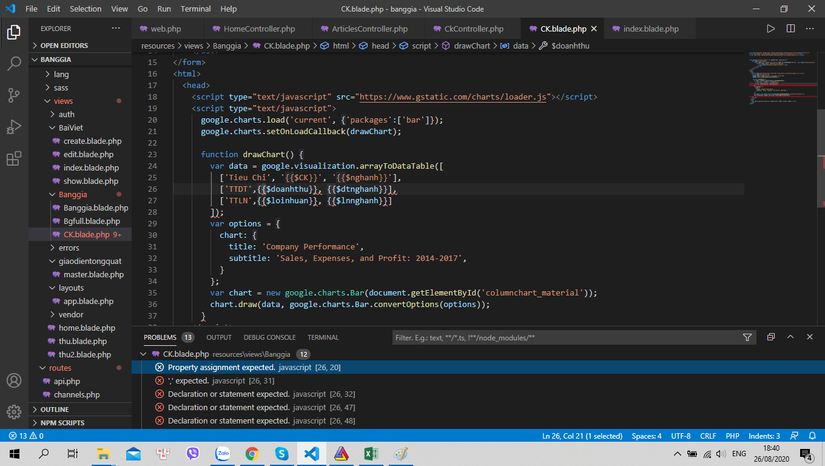Open the Search view in activity bar
Image resolution: width=825 pixels, height=466 pixels.
14,63
